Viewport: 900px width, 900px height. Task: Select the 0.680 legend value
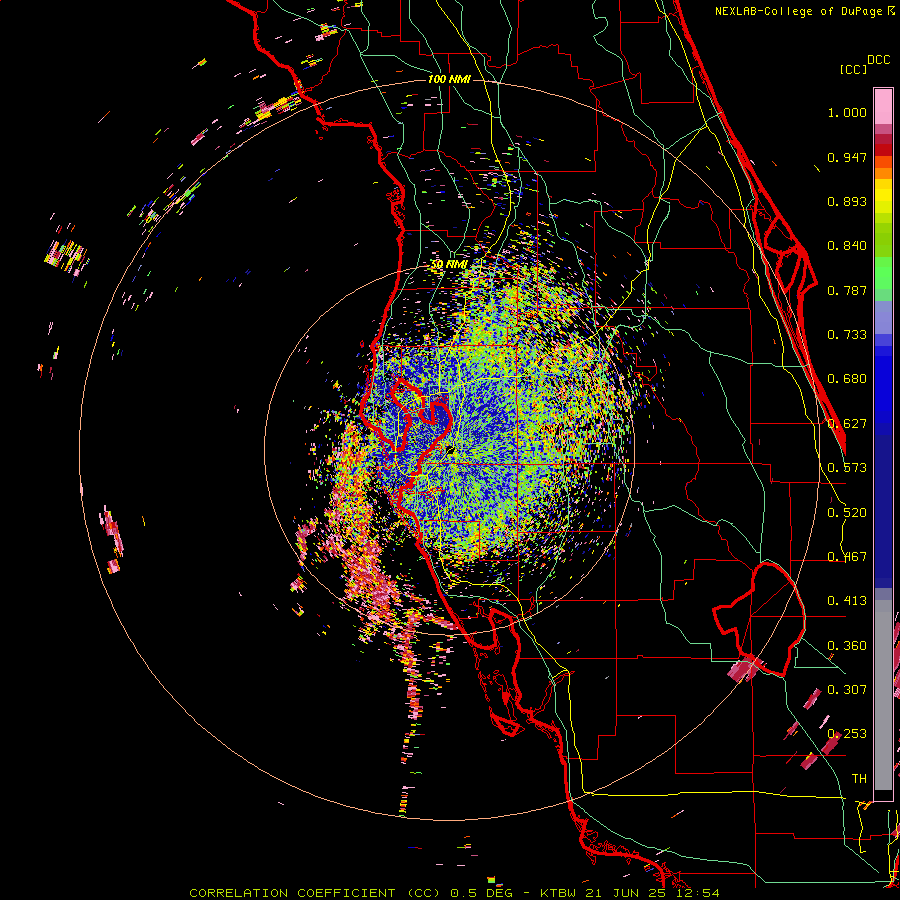[x=847, y=379]
